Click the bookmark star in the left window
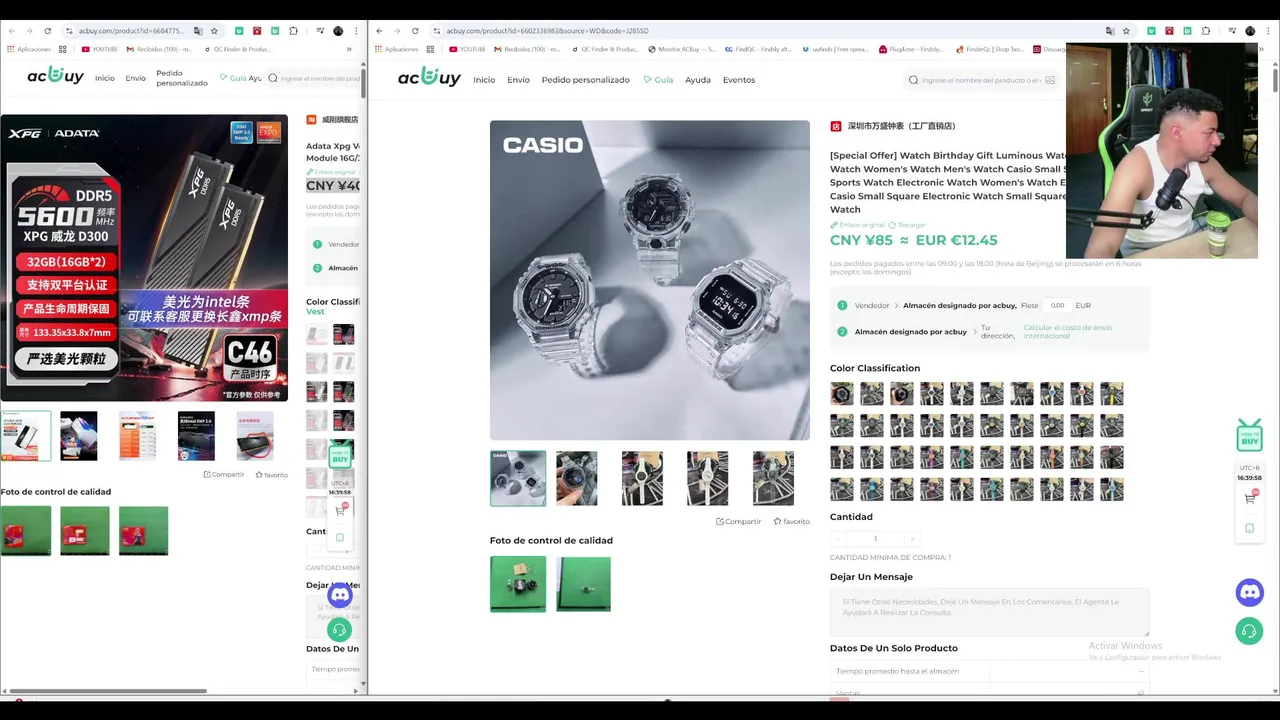 pos(214,31)
